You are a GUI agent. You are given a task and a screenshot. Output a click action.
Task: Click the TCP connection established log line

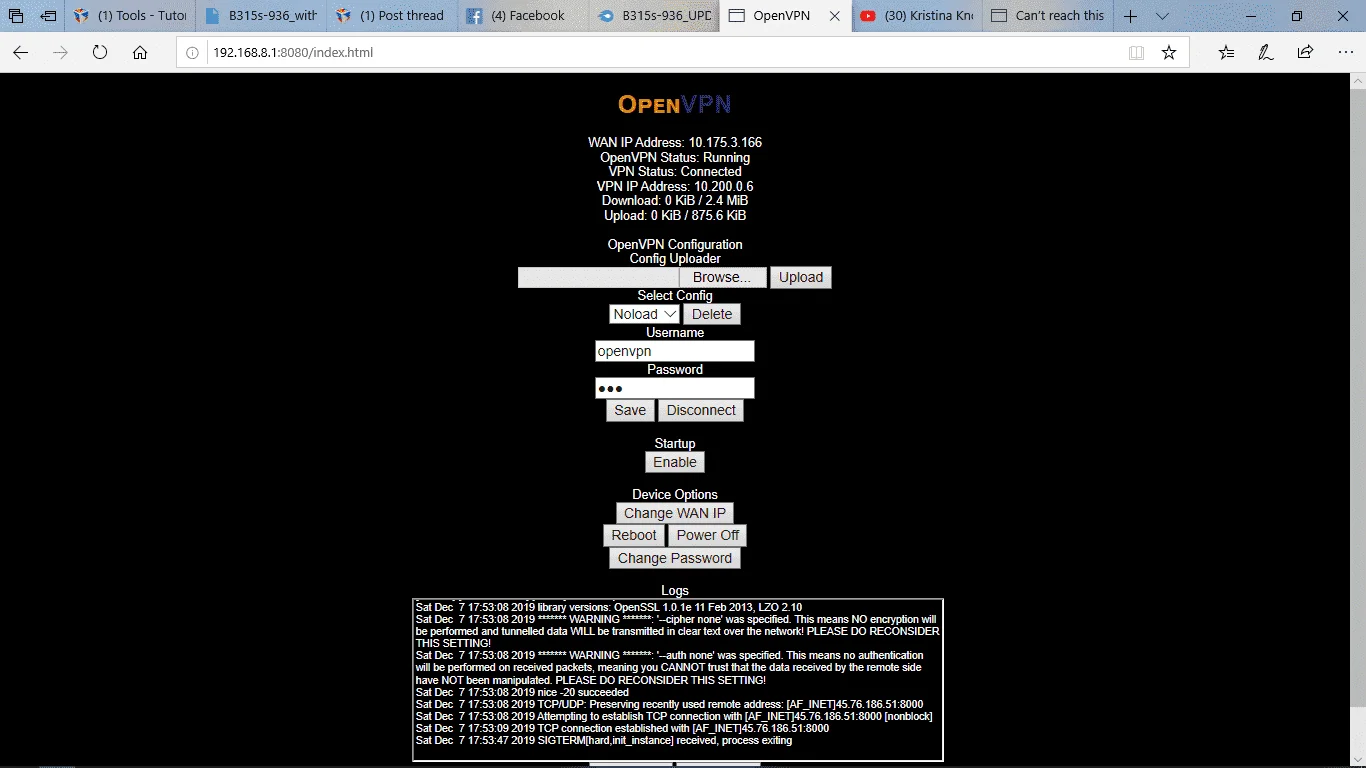pyautogui.click(x=622, y=728)
